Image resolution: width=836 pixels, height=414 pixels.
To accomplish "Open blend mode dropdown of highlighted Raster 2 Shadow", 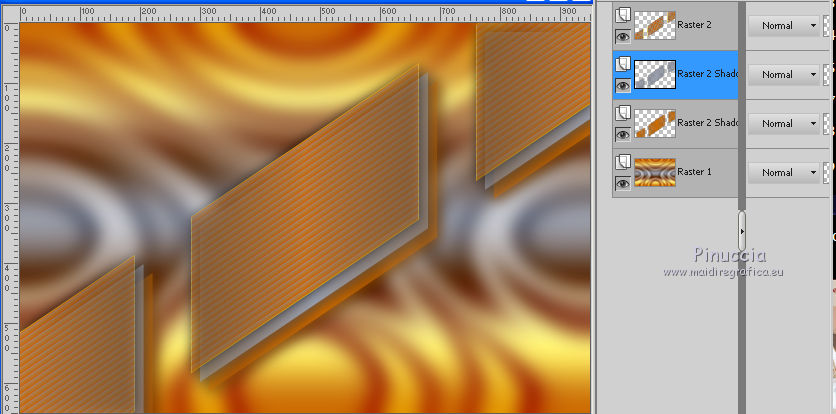I will 784,75.
